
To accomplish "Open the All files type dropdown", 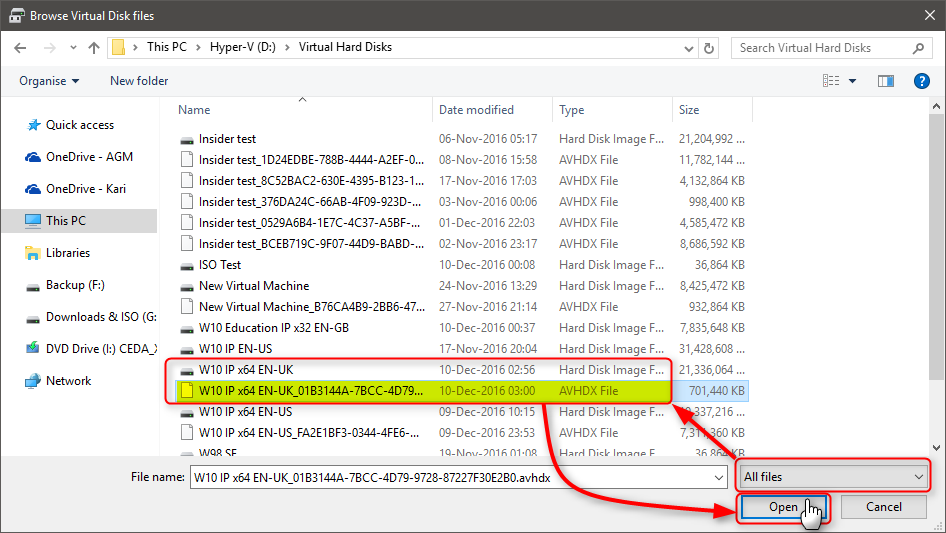I will point(833,477).
